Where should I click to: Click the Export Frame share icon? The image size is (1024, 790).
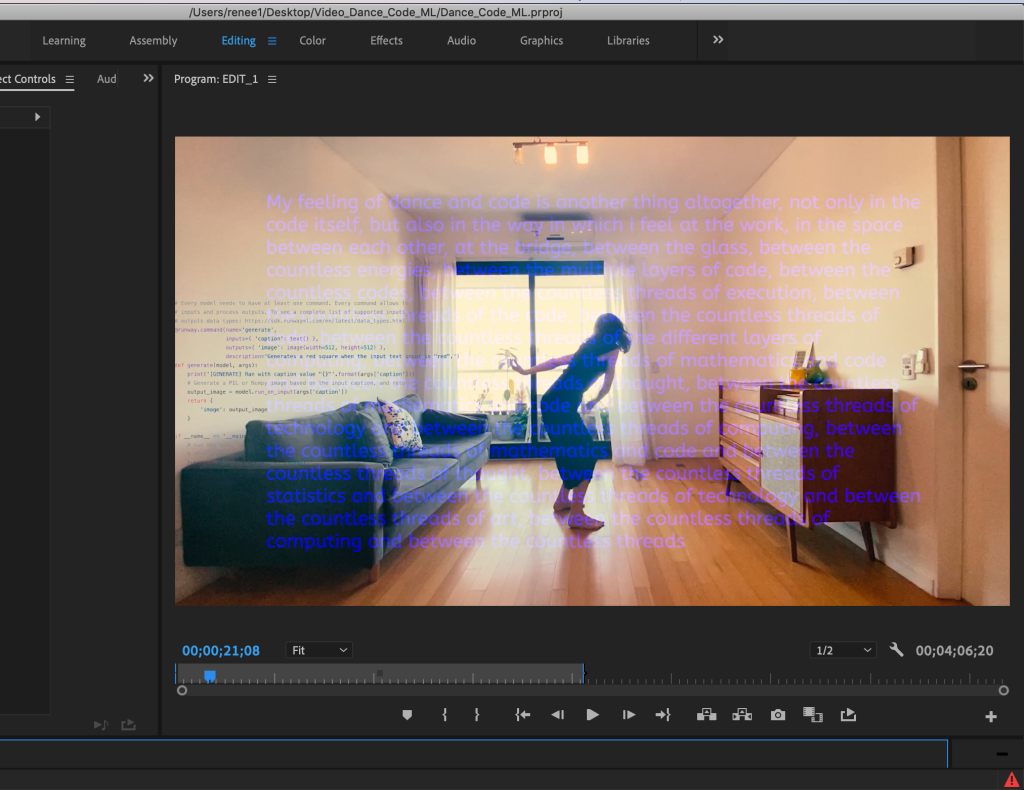point(849,715)
